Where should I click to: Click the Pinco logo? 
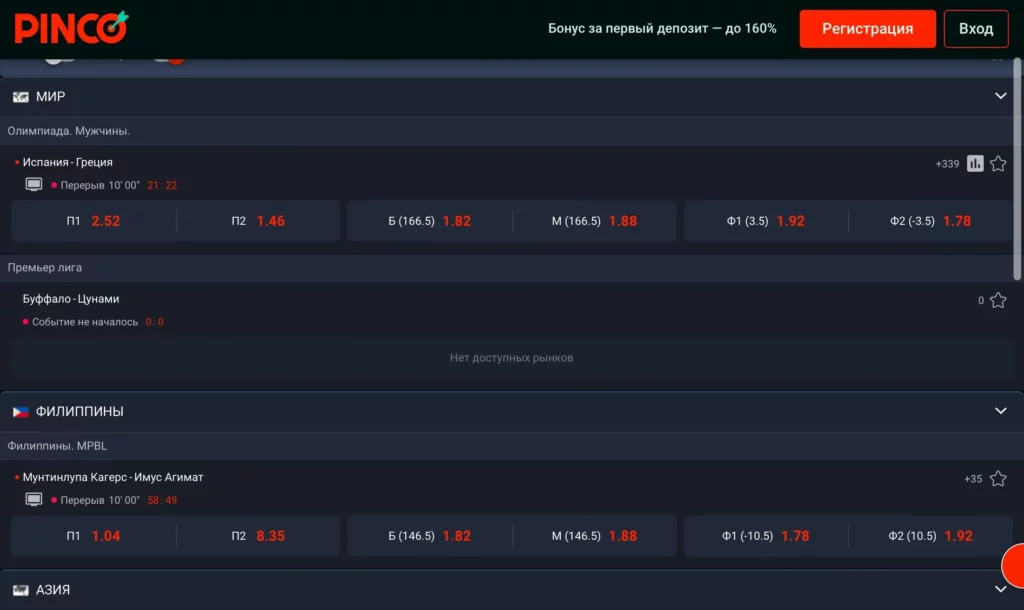pyautogui.click(x=71, y=28)
